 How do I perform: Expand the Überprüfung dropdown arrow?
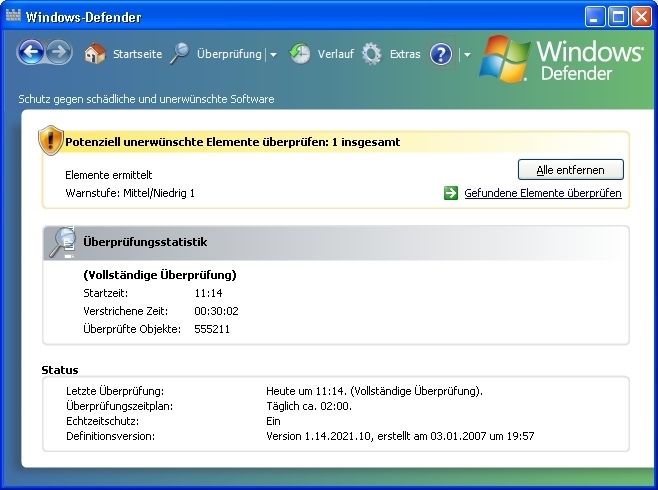[x=273, y=55]
